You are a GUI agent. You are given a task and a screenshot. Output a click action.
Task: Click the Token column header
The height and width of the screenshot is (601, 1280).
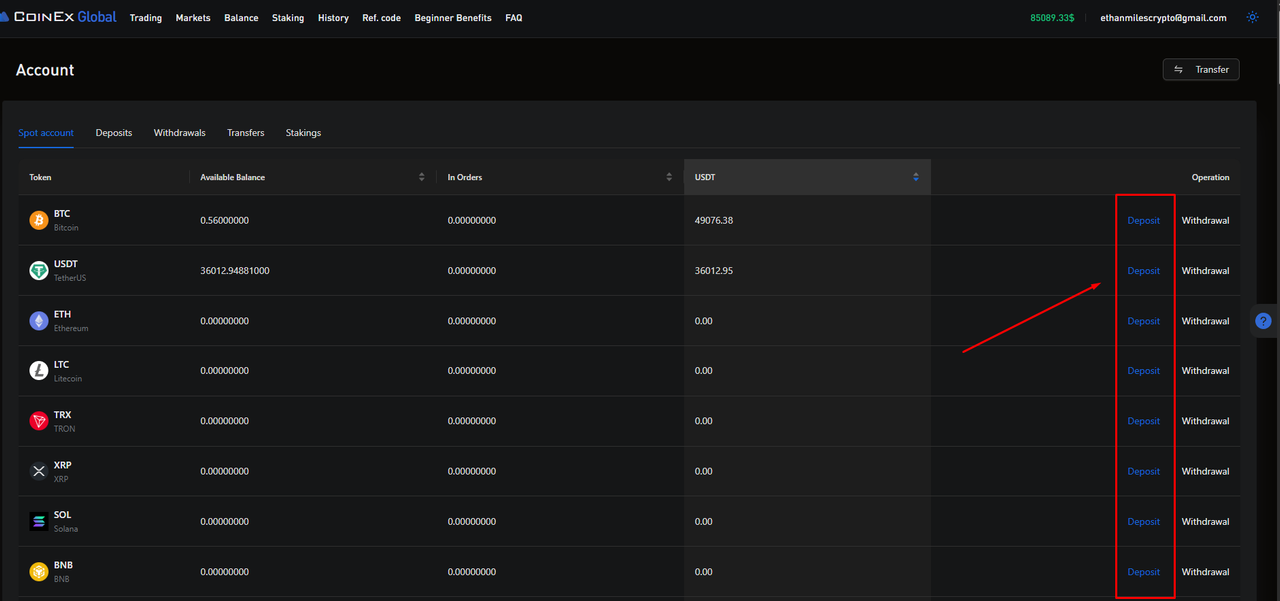[40, 177]
